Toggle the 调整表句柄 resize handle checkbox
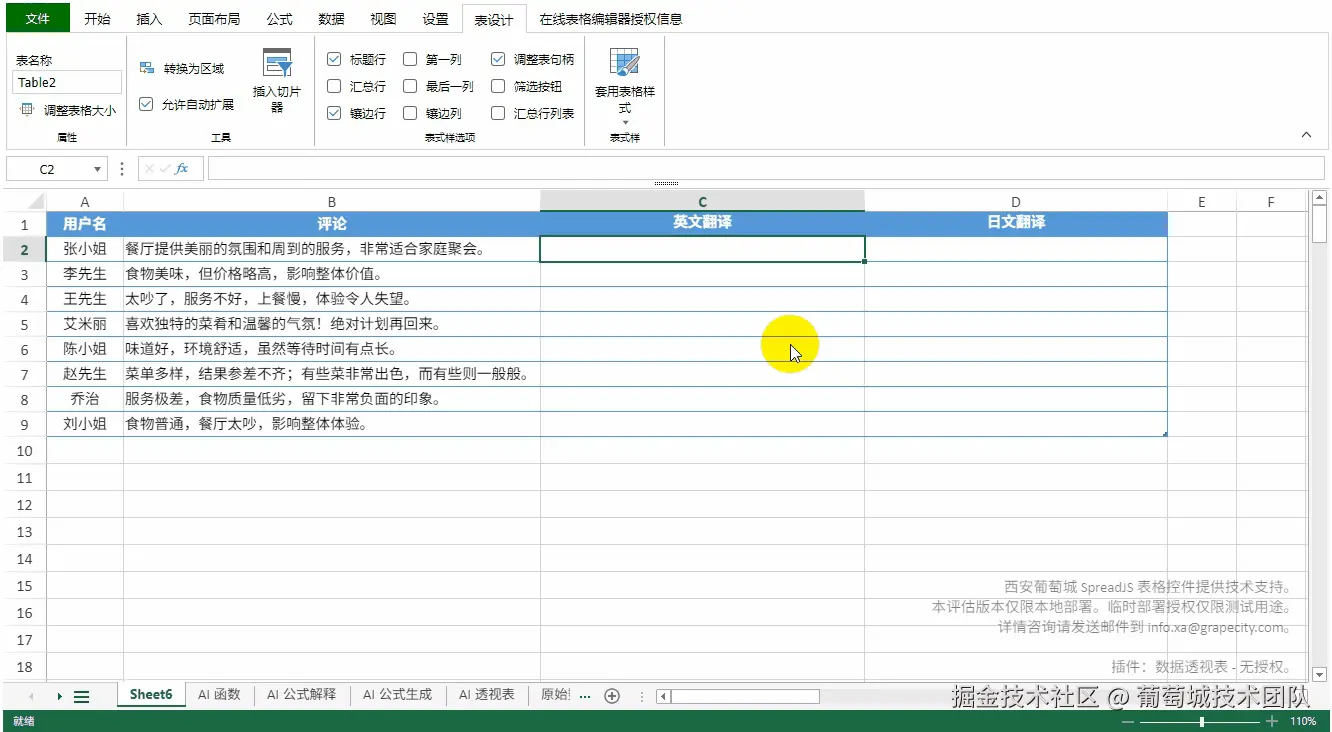 (498, 59)
